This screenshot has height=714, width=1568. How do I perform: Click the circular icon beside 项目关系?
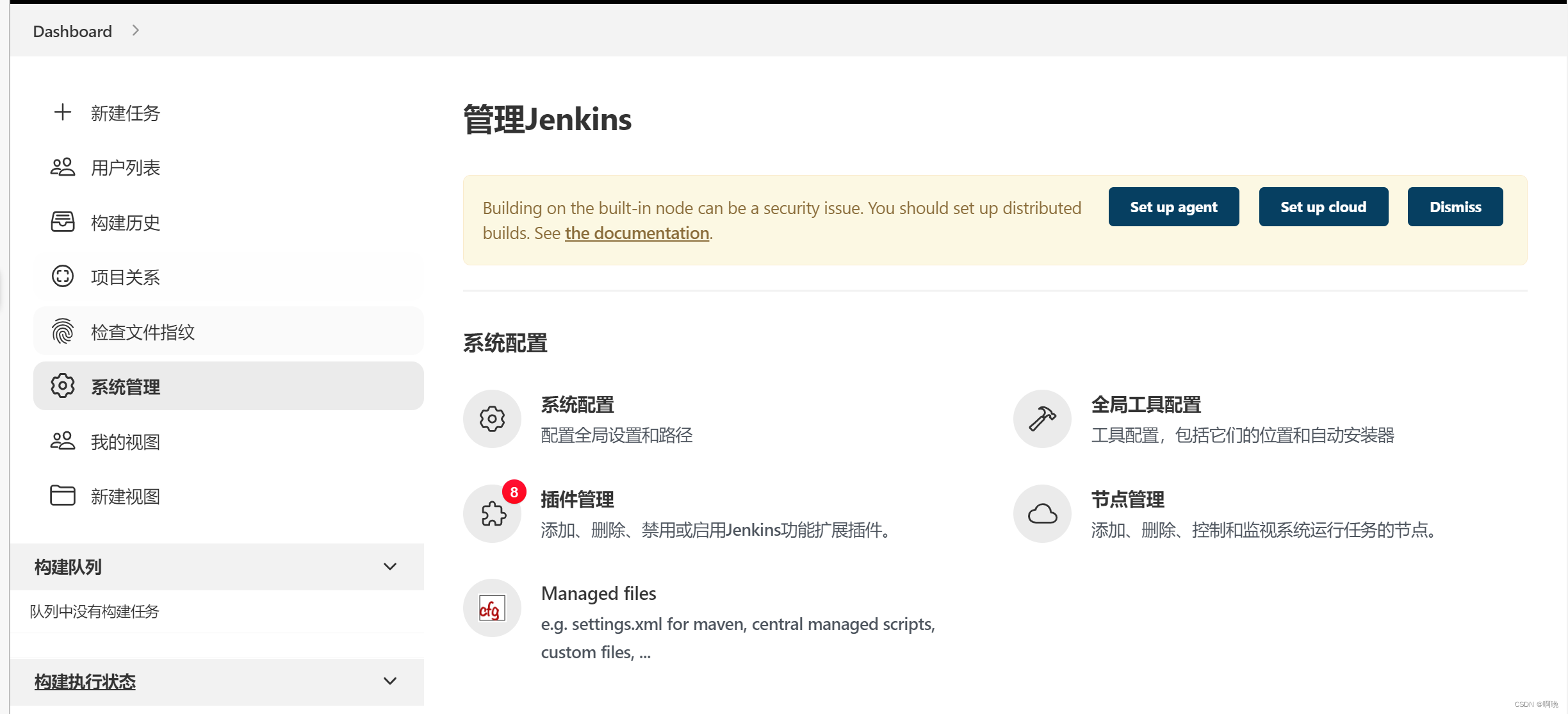click(63, 277)
